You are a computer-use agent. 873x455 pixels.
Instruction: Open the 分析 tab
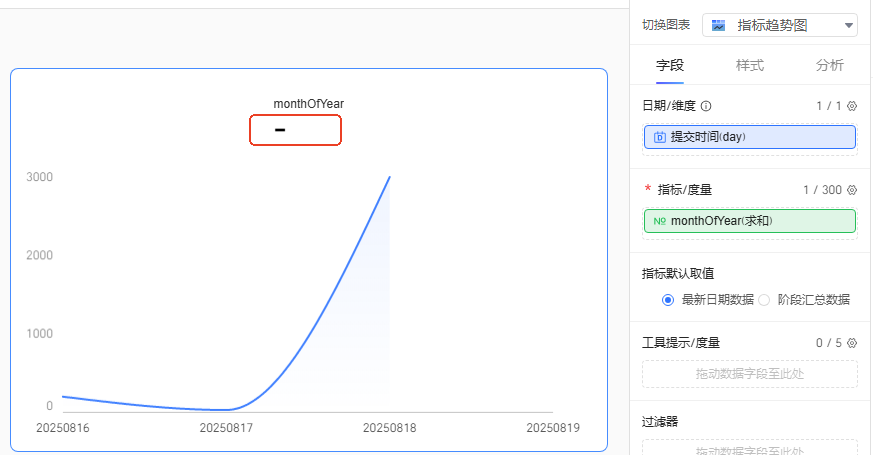coord(829,66)
